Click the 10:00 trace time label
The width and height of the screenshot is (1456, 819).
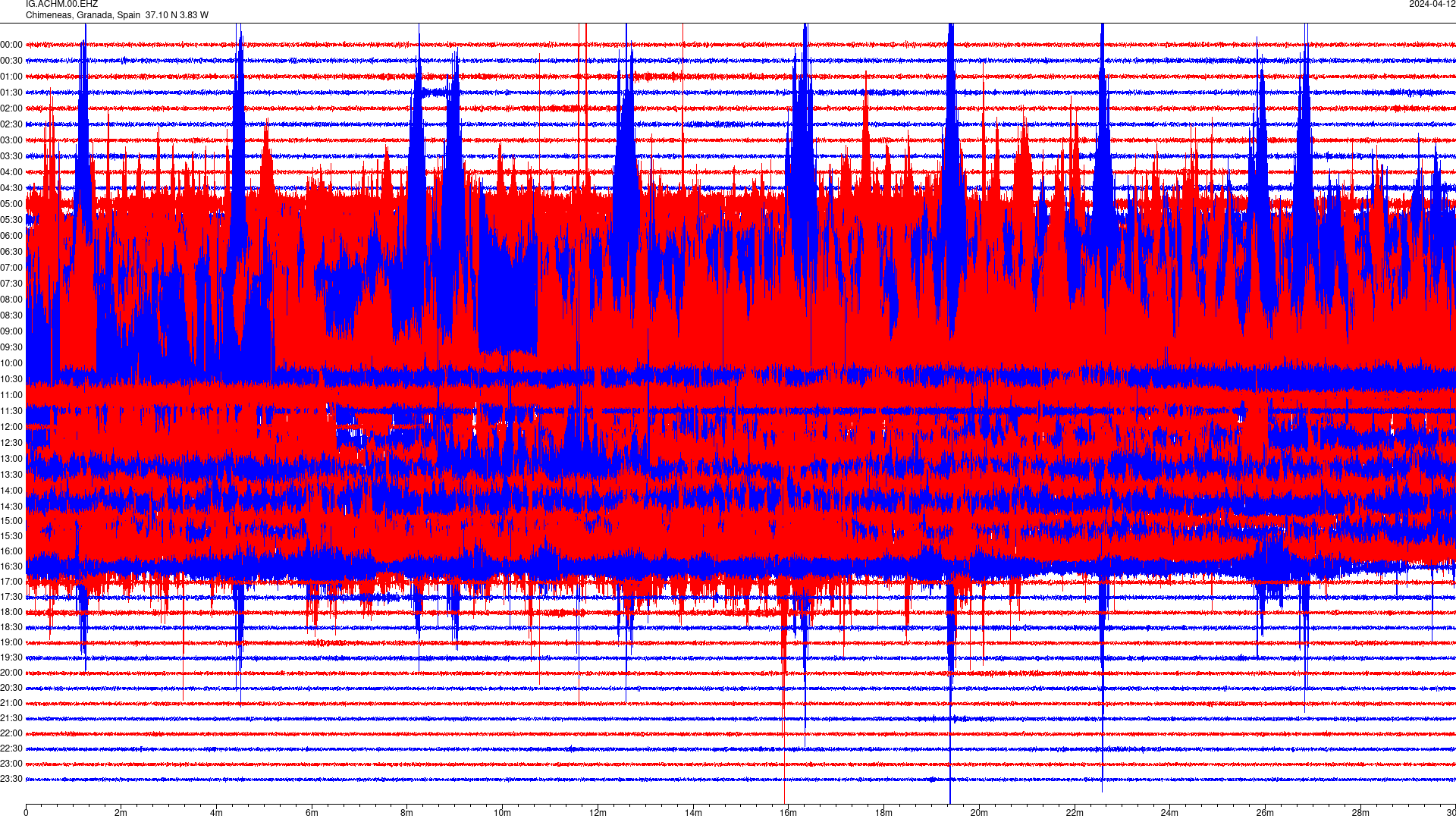(x=11, y=363)
